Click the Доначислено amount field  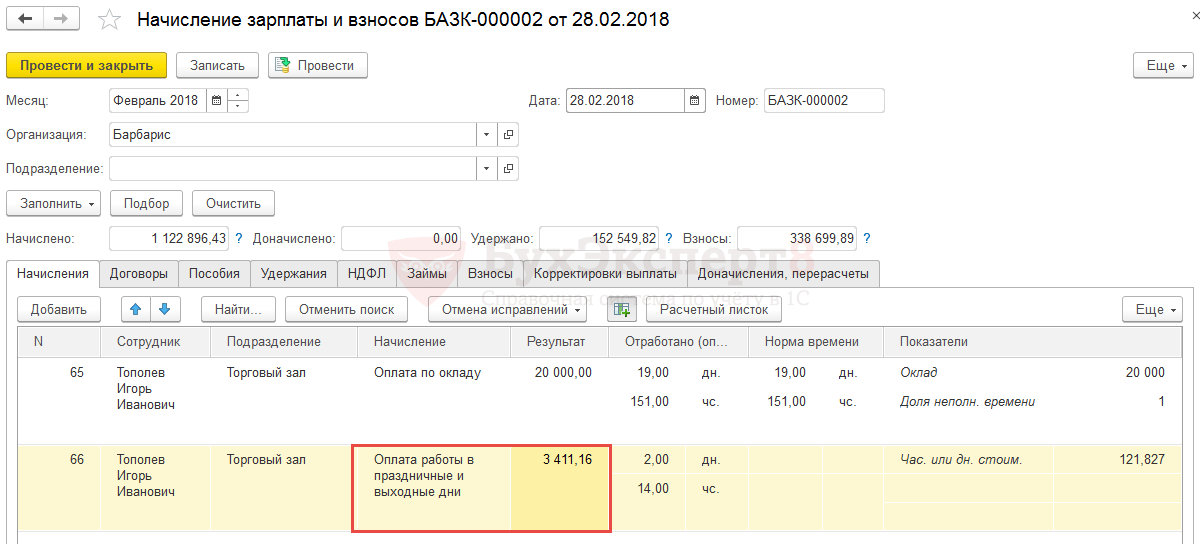point(401,238)
